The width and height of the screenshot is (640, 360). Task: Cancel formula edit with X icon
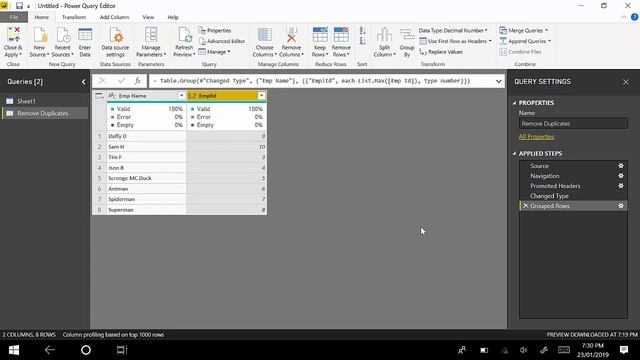(x=102, y=81)
